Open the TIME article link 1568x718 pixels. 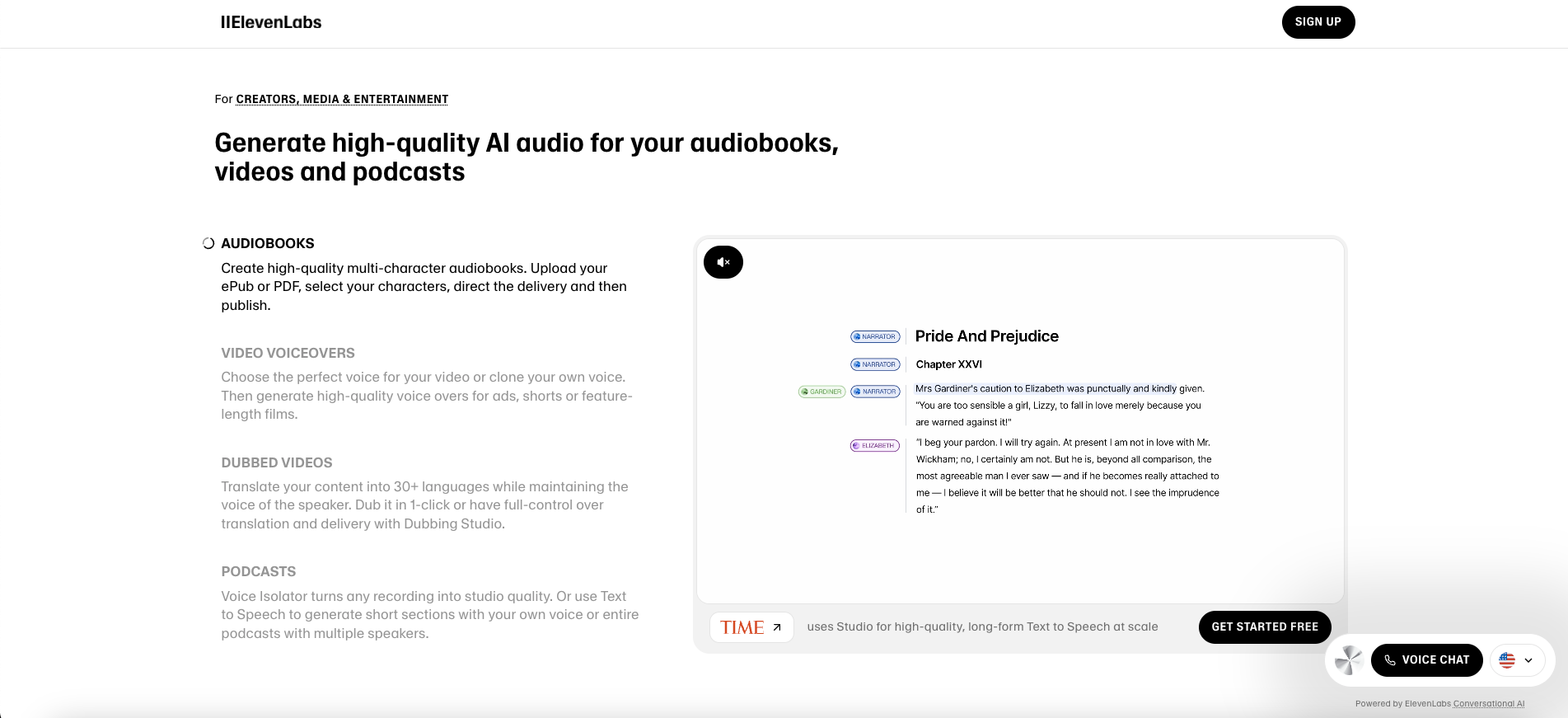point(751,627)
